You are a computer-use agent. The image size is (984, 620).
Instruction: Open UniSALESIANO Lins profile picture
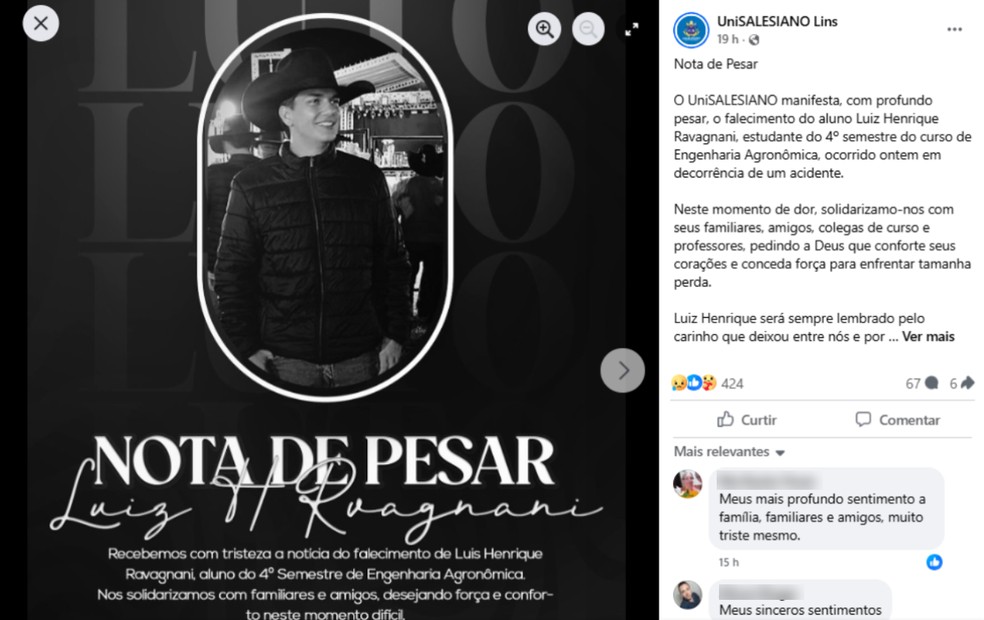click(691, 30)
